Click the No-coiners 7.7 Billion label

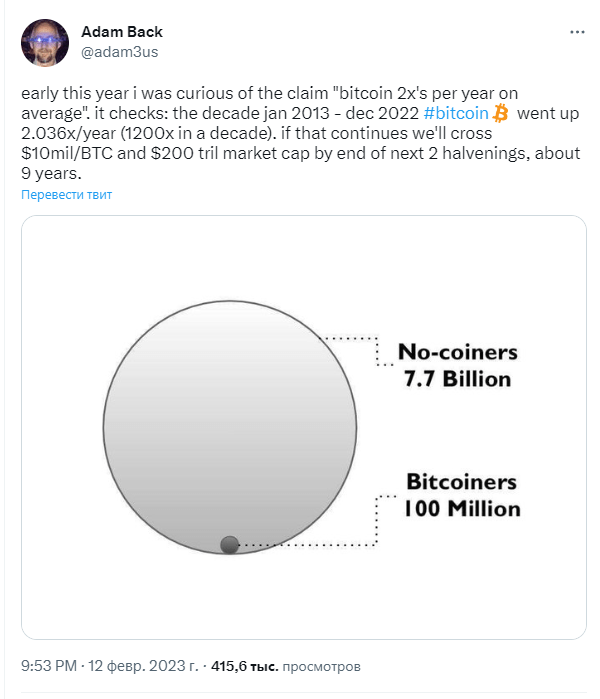pos(458,365)
